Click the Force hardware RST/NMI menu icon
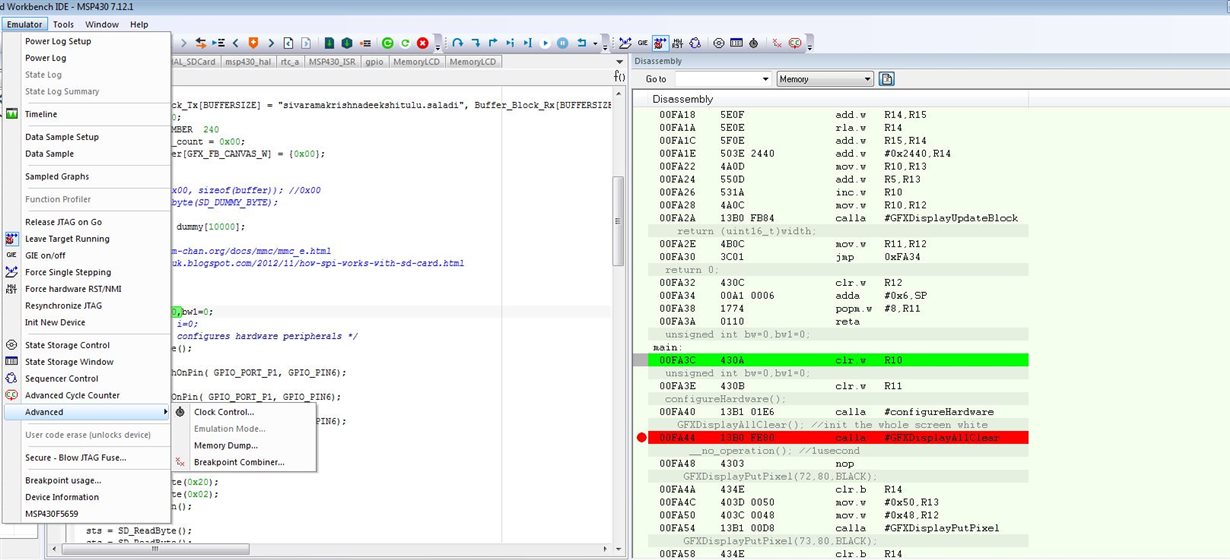This screenshot has height=560, width=1230. (12, 289)
